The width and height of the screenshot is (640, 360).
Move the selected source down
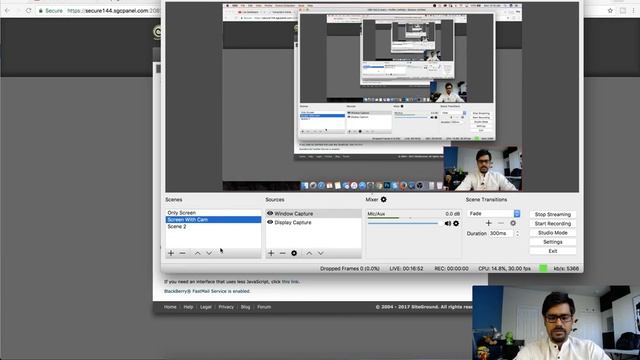pos(321,253)
